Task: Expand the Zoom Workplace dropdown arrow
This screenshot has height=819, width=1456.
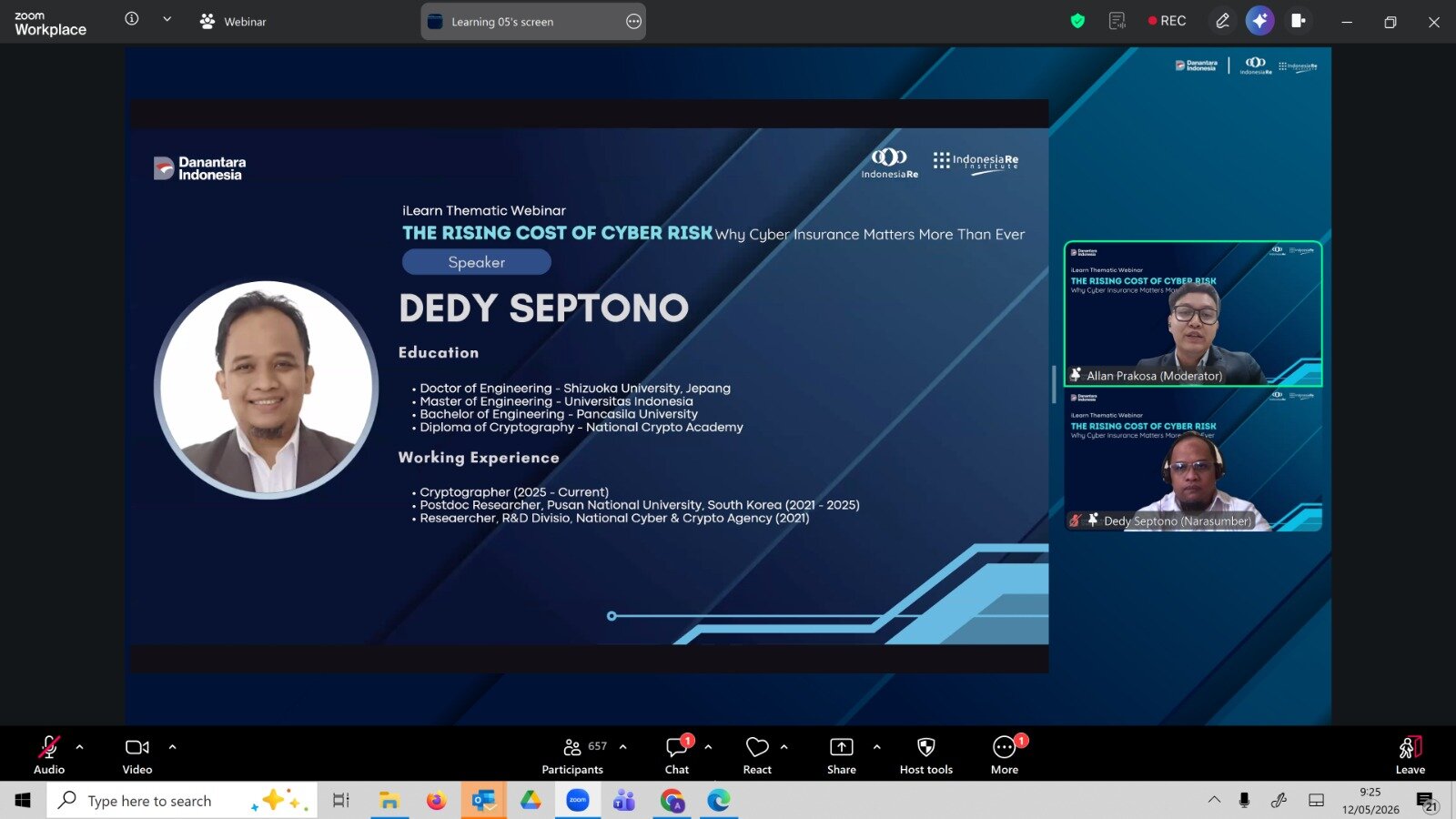Action: [167, 19]
